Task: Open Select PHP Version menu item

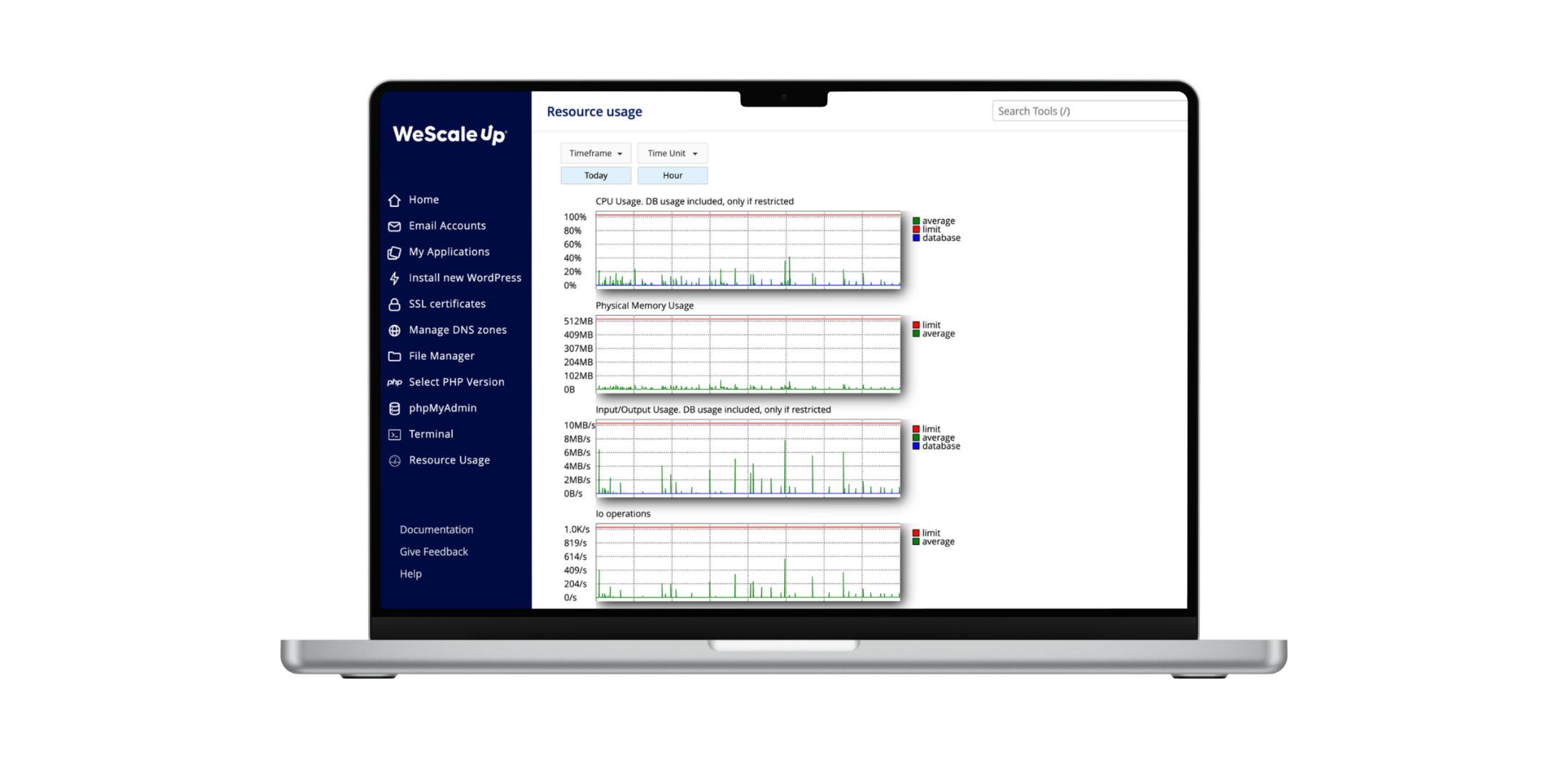Action: click(456, 382)
